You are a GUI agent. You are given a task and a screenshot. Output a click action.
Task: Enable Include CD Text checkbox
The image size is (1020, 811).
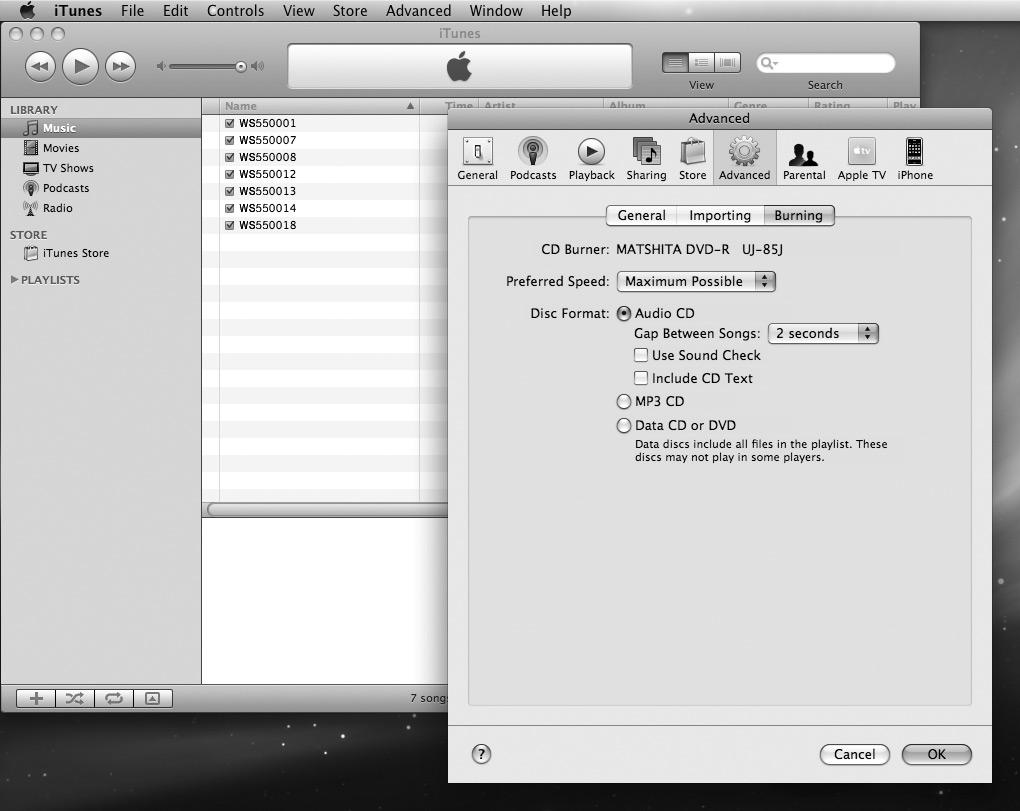click(641, 378)
